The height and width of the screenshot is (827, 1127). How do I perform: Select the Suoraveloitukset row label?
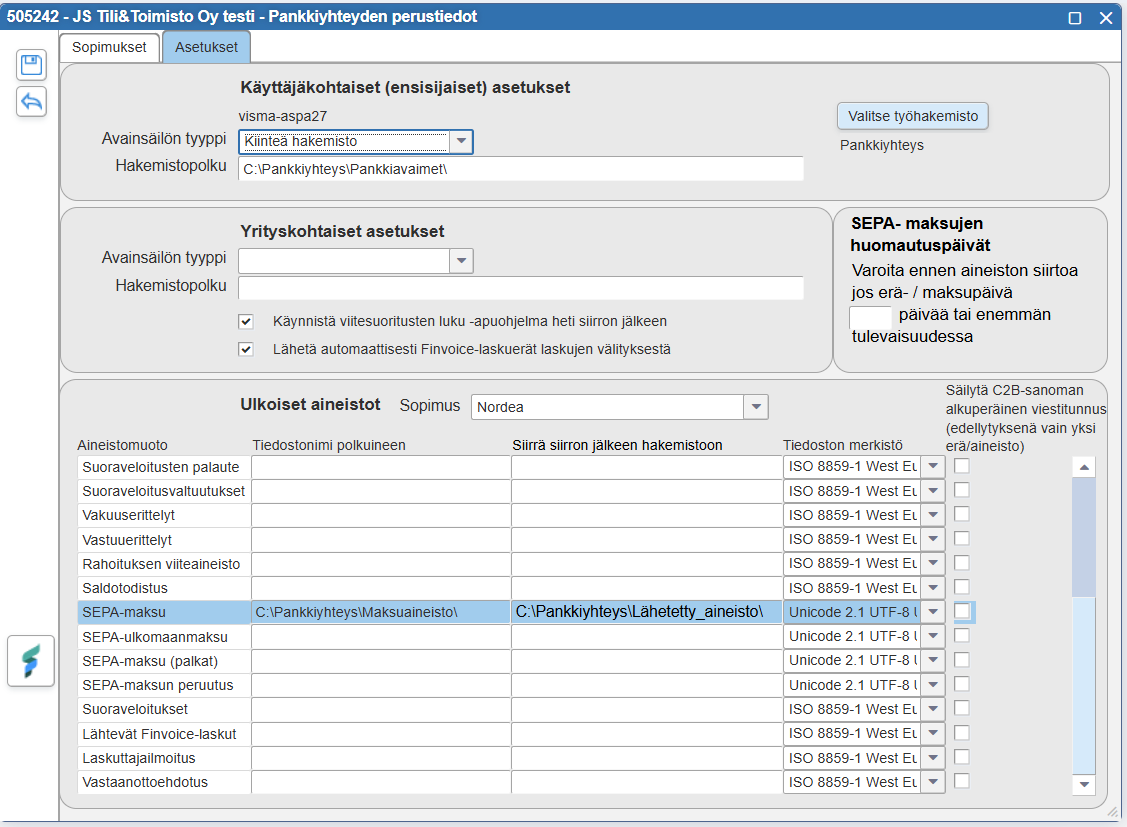[x=164, y=709]
